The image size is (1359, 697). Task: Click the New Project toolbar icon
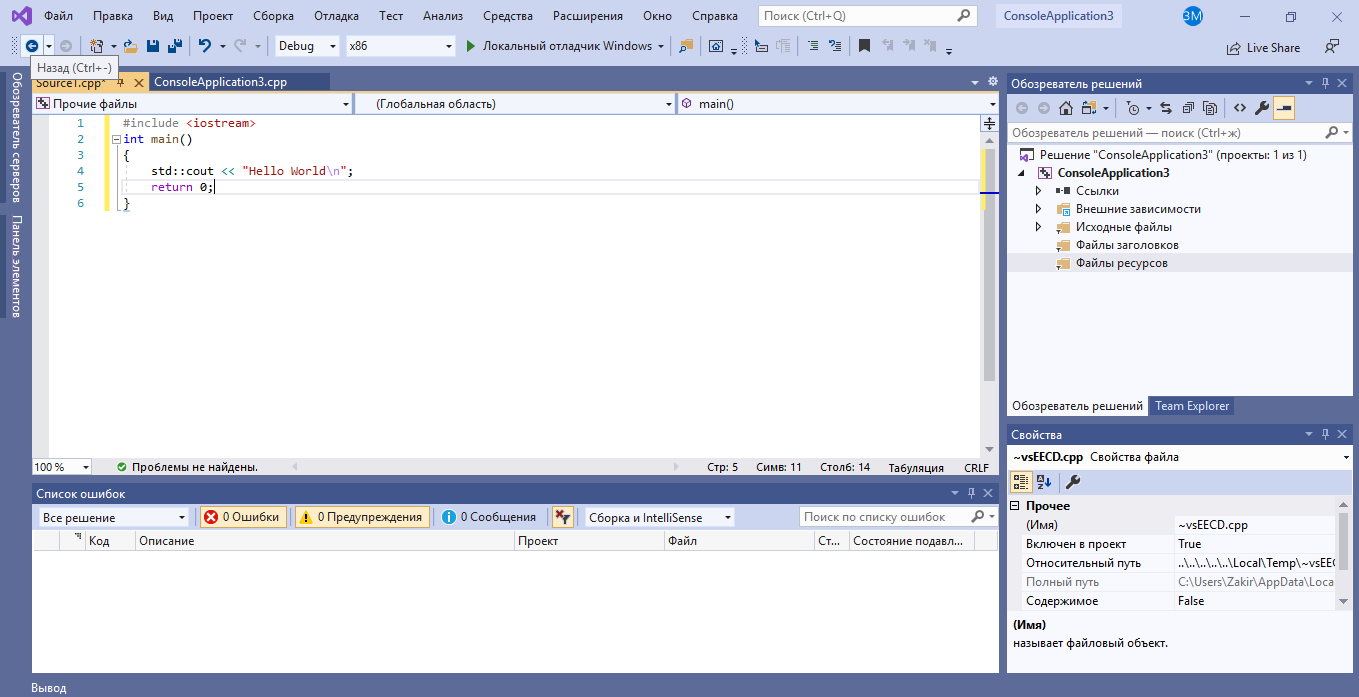[x=97, y=46]
